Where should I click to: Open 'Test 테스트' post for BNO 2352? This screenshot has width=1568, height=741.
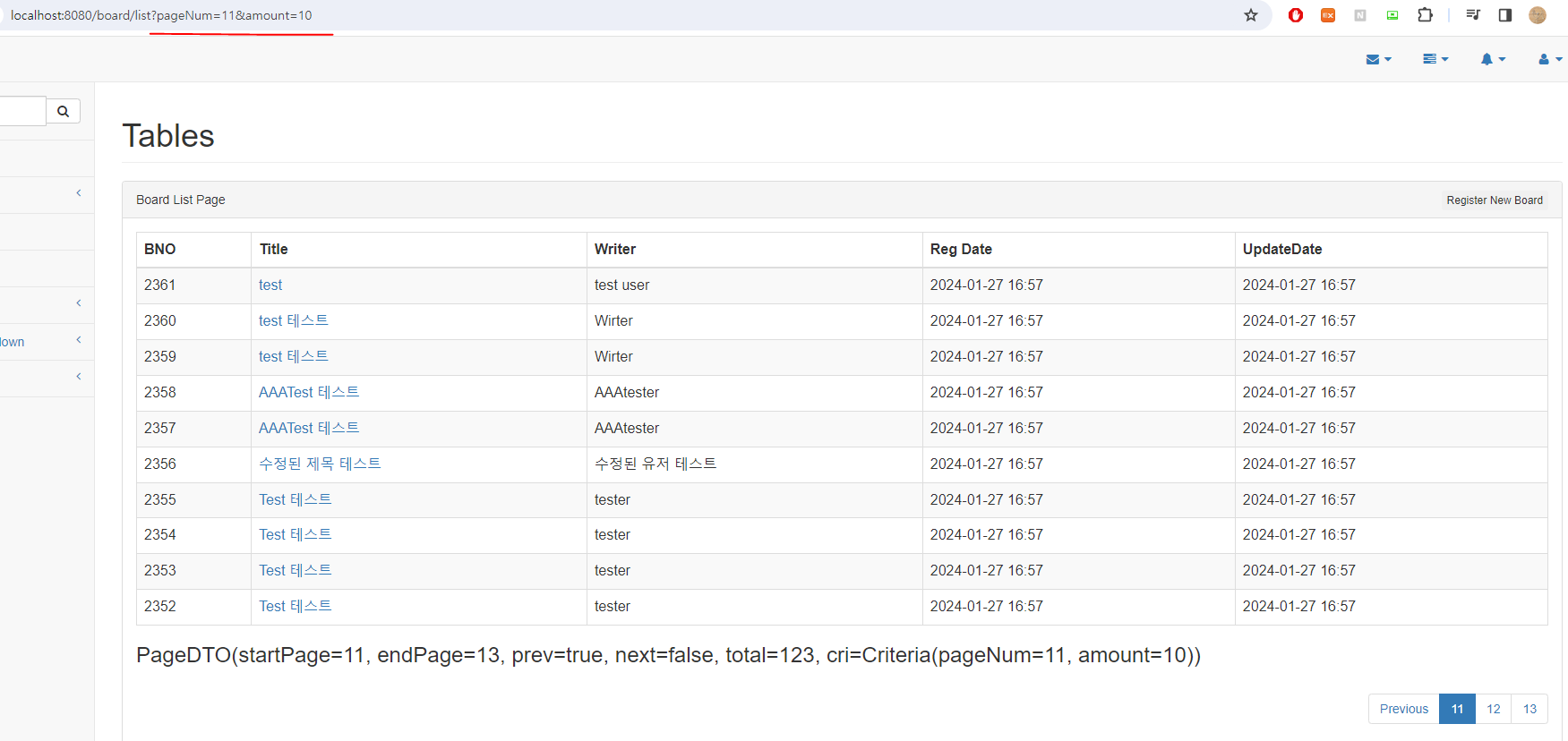click(296, 606)
